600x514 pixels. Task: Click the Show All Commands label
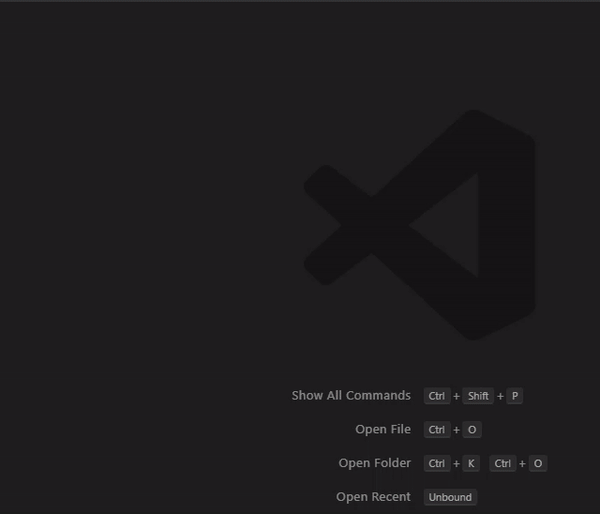[x=351, y=395]
